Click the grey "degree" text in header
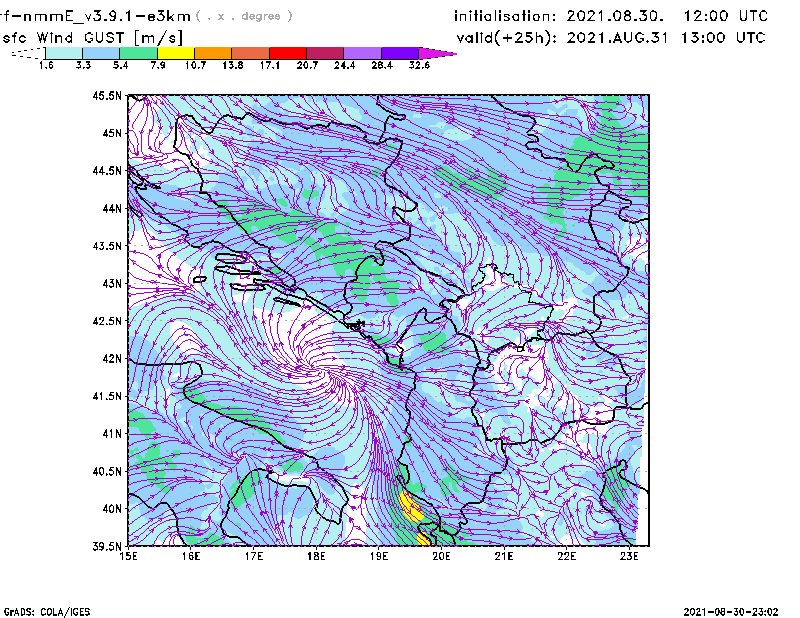This screenshot has height=618, width=800. pos(261,16)
